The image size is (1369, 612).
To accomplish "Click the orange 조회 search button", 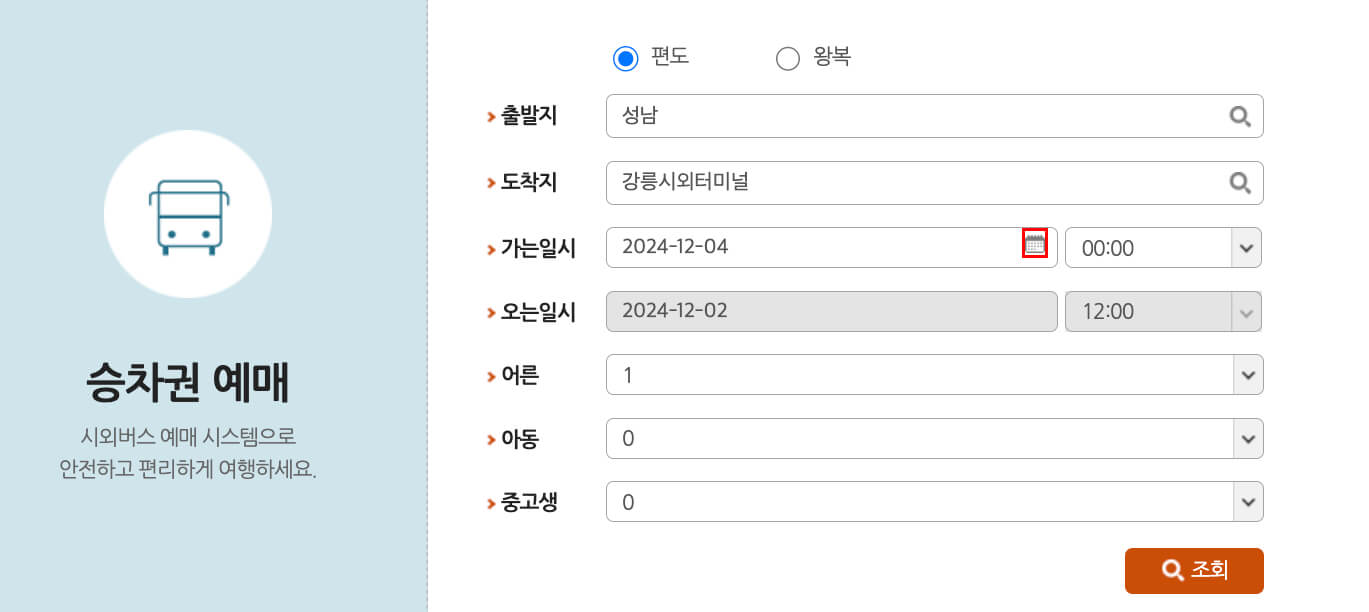I will [1194, 570].
